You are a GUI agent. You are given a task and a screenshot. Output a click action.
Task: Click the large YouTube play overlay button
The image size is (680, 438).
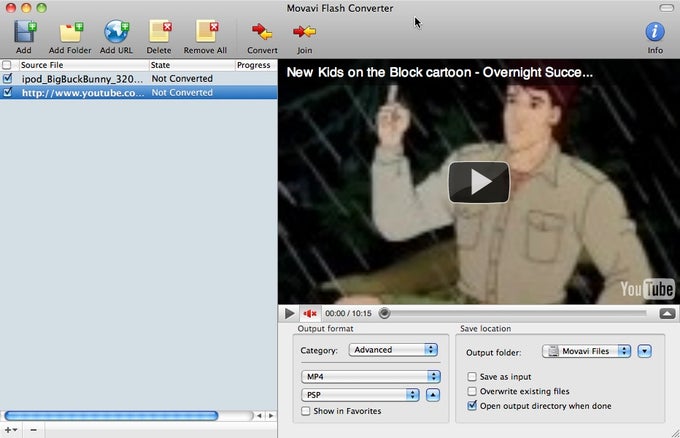click(479, 182)
